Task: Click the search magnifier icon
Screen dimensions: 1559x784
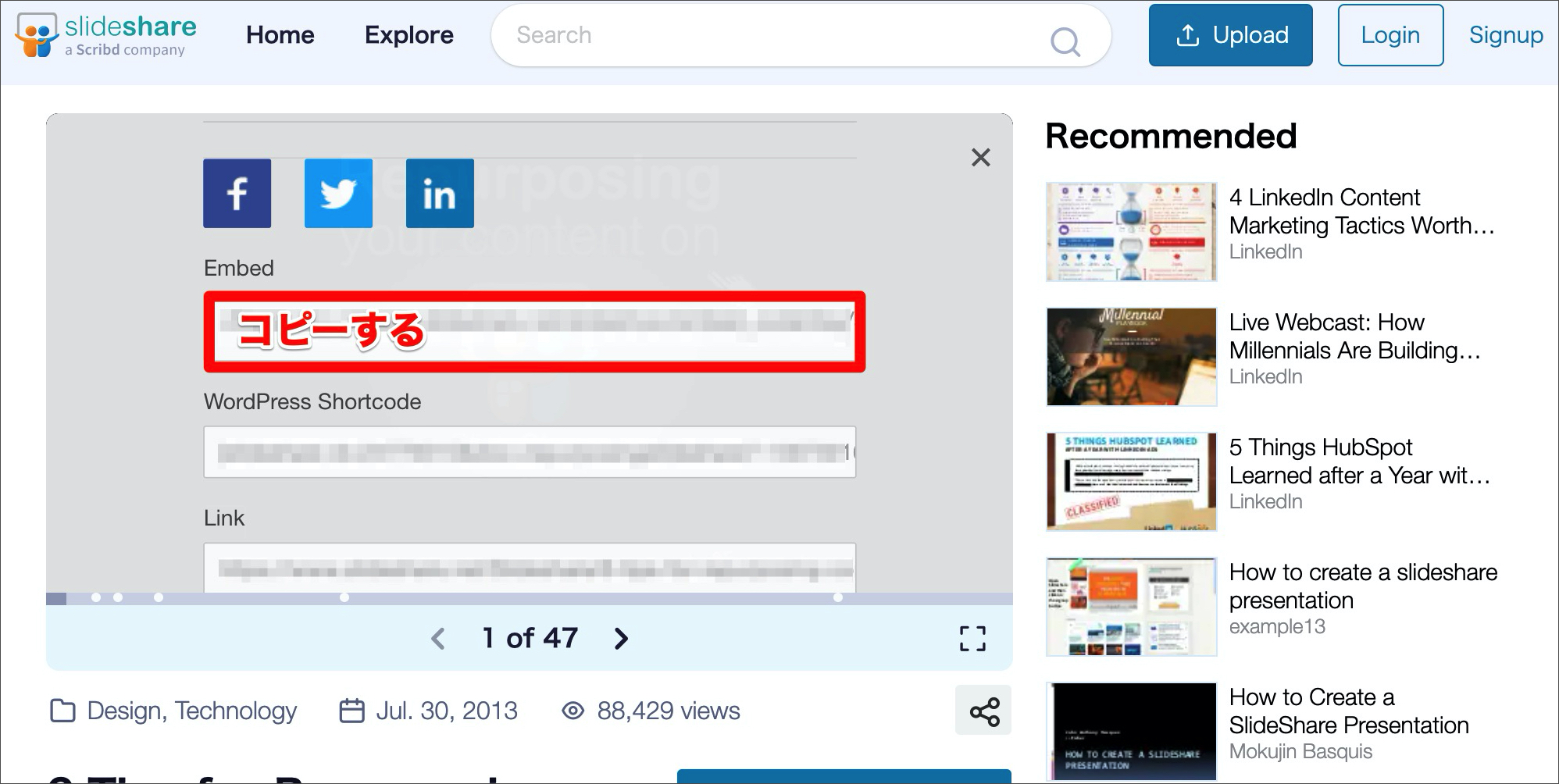Action: [1065, 41]
